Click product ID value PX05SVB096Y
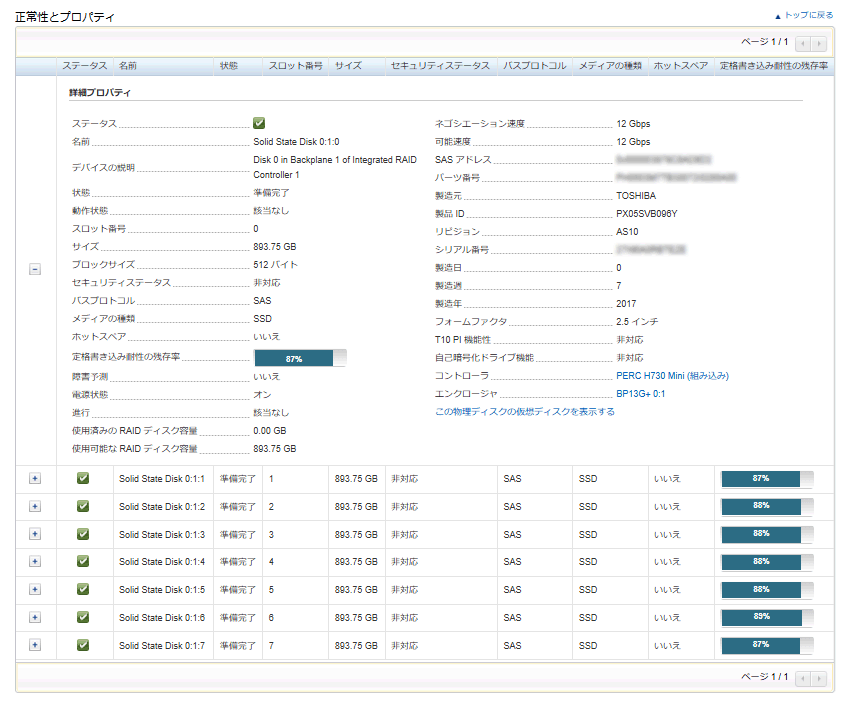Screen dimensions: 844x707 [x=646, y=214]
